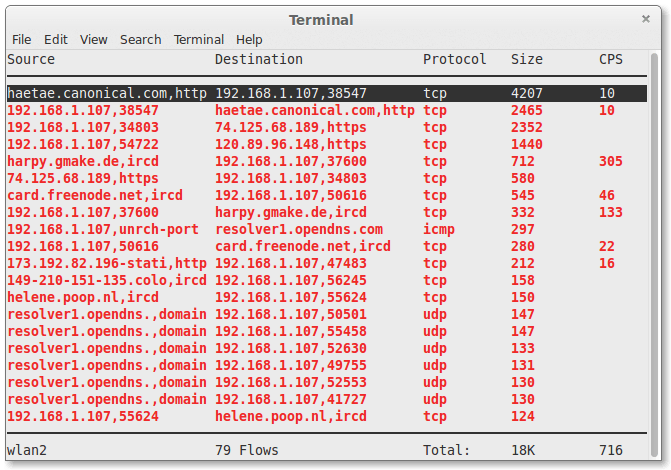This screenshot has height=470, width=671.
Task: Click the vertical scrollbar of the terminal
Action: (x=654, y=255)
